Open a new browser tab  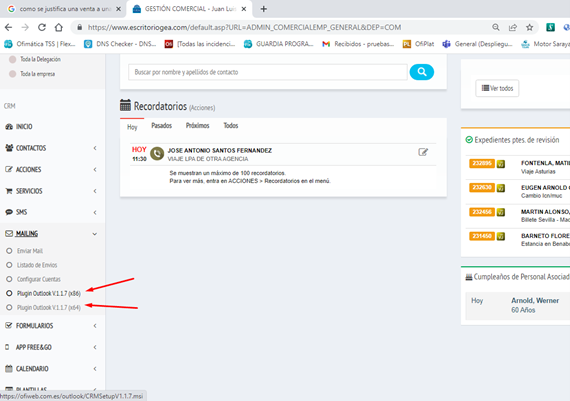point(264,9)
